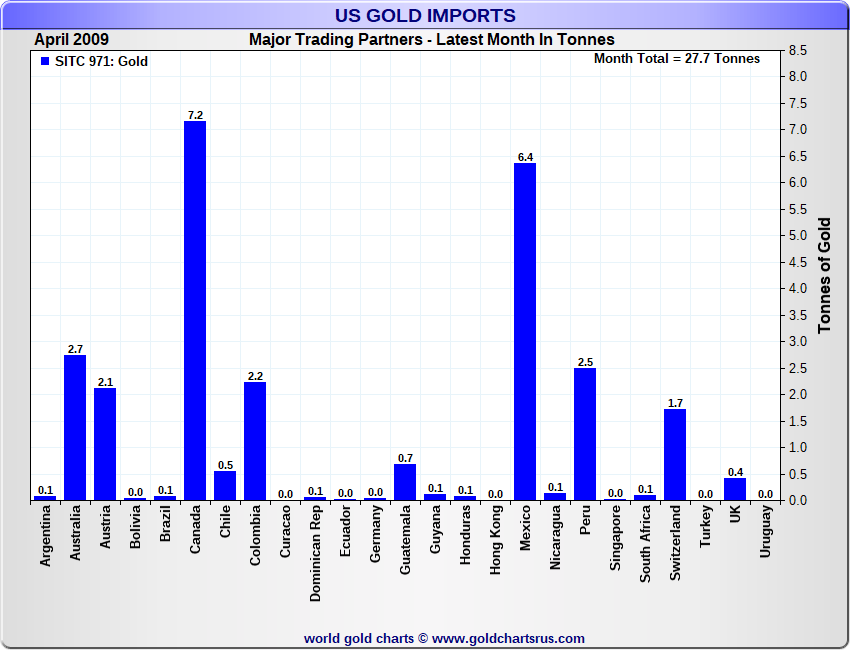Click the 2.5 value above Peru bar
Viewport: 850px width, 650px height.
point(585,362)
